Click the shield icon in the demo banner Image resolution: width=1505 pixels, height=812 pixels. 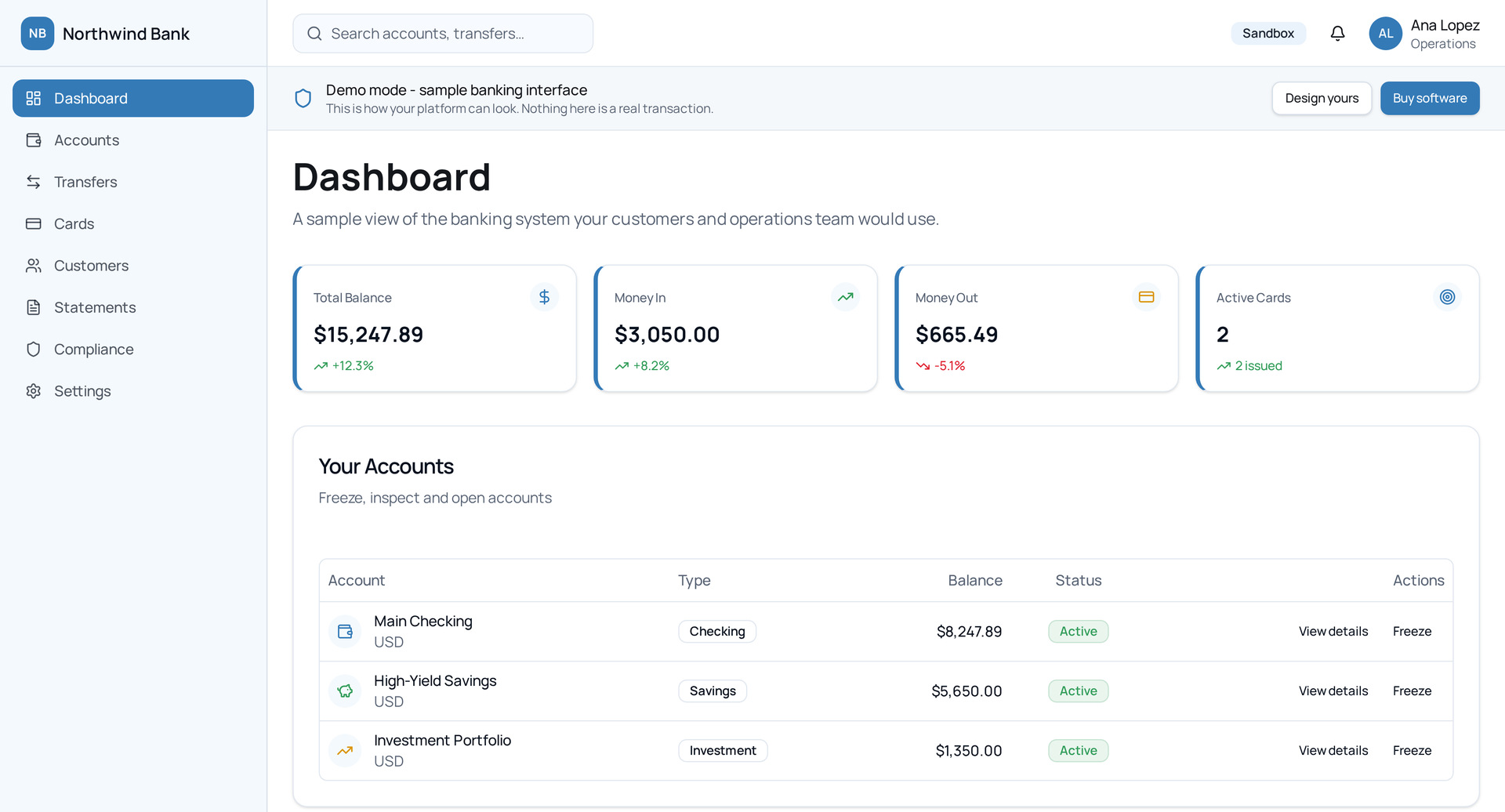pyautogui.click(x=303, y=98)
